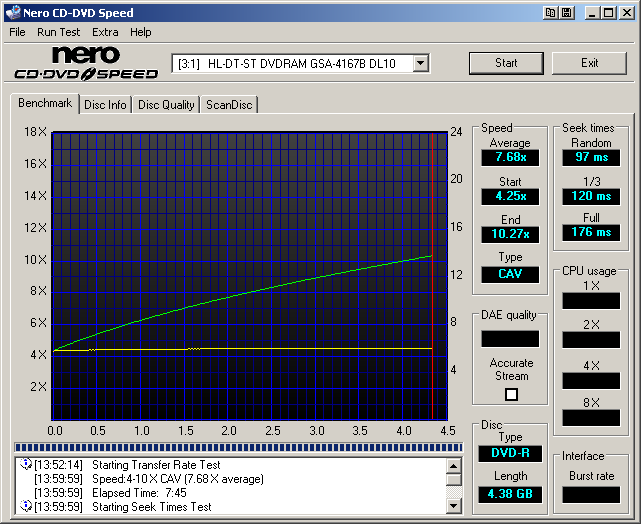Click the Nero CD-DVD Speed logo
The width and height of the screenshot is (641, 524).
click(x=86, y=63)
